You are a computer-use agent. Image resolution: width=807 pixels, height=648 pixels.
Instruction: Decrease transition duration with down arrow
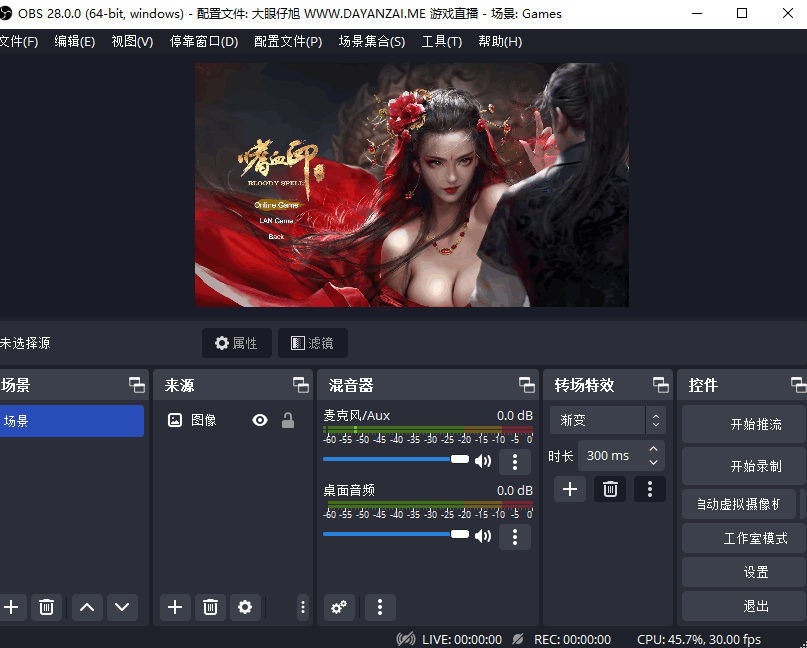[654, 462]
